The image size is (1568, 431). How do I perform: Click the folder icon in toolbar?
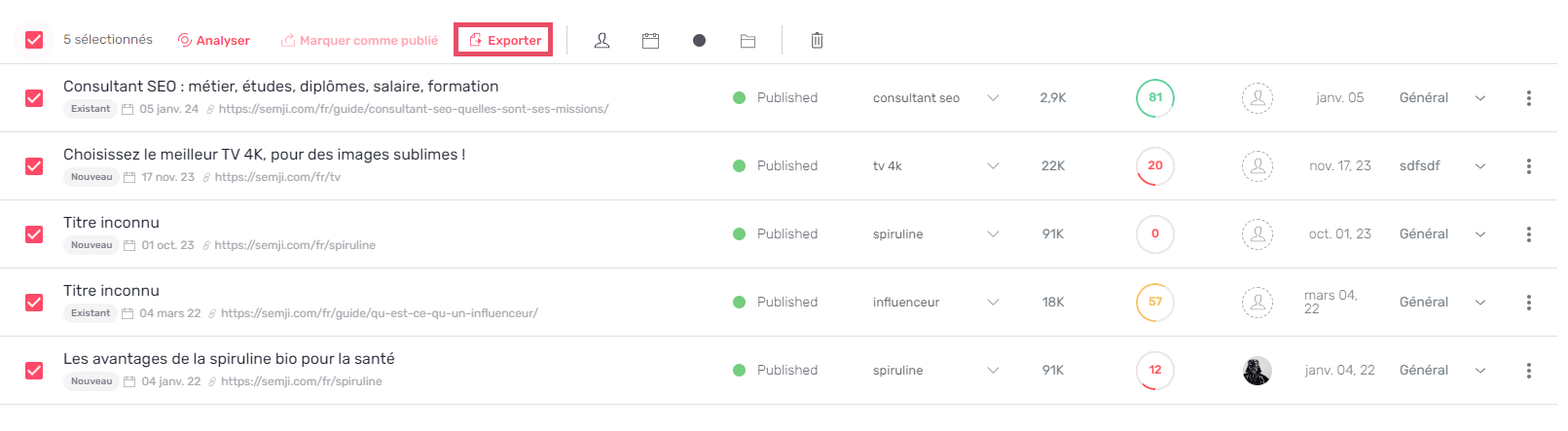coord(748,40)
